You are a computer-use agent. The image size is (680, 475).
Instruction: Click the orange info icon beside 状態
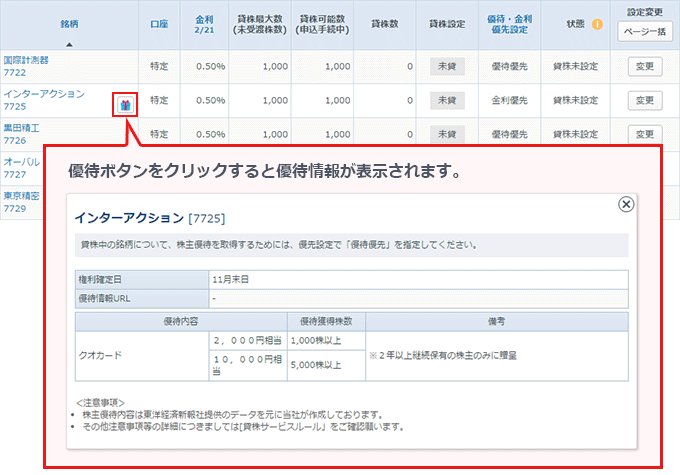coord(597,24)
